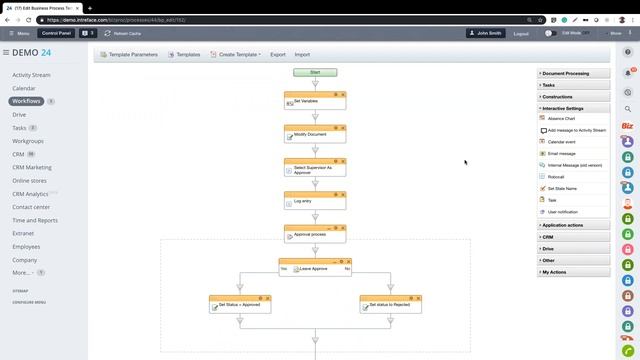Screen dimensions: 640x360
Task: Open Calendar in left menu
Action: click(x=24, y=88)
